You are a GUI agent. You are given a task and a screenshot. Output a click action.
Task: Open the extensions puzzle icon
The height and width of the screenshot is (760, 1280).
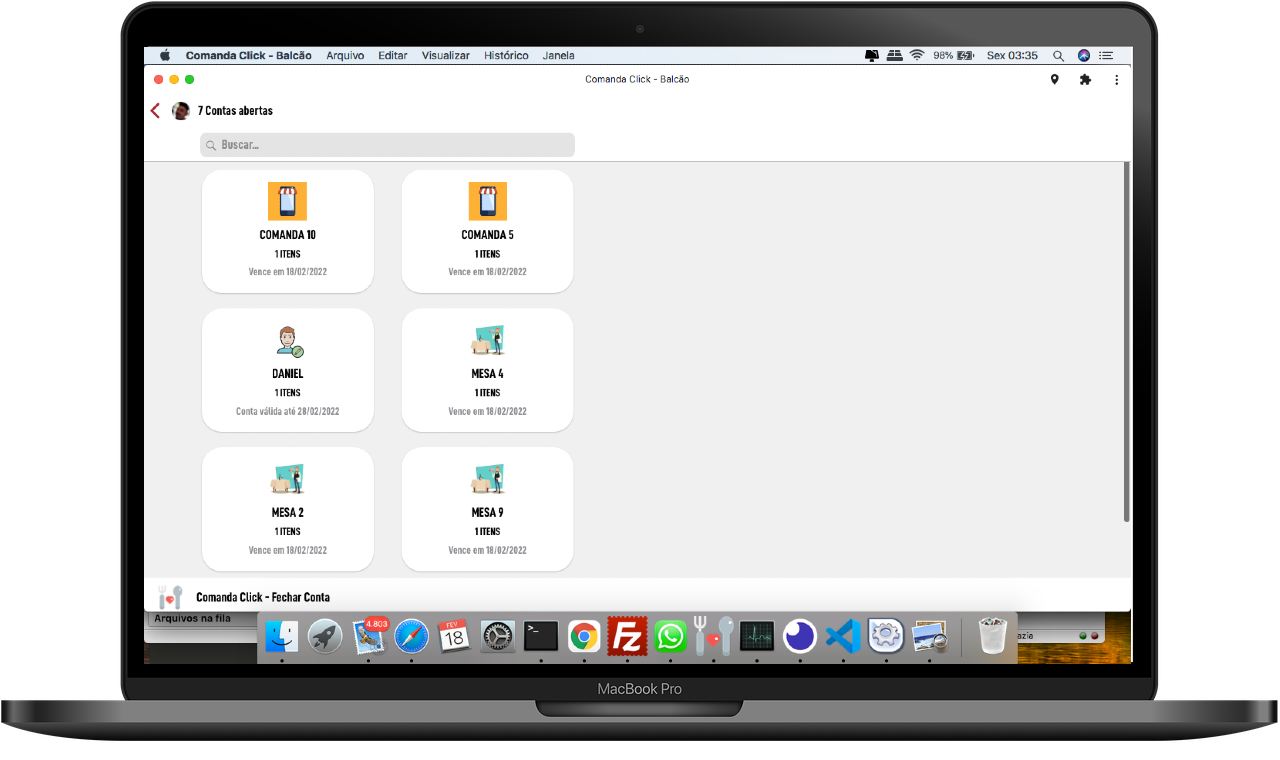1085,80
